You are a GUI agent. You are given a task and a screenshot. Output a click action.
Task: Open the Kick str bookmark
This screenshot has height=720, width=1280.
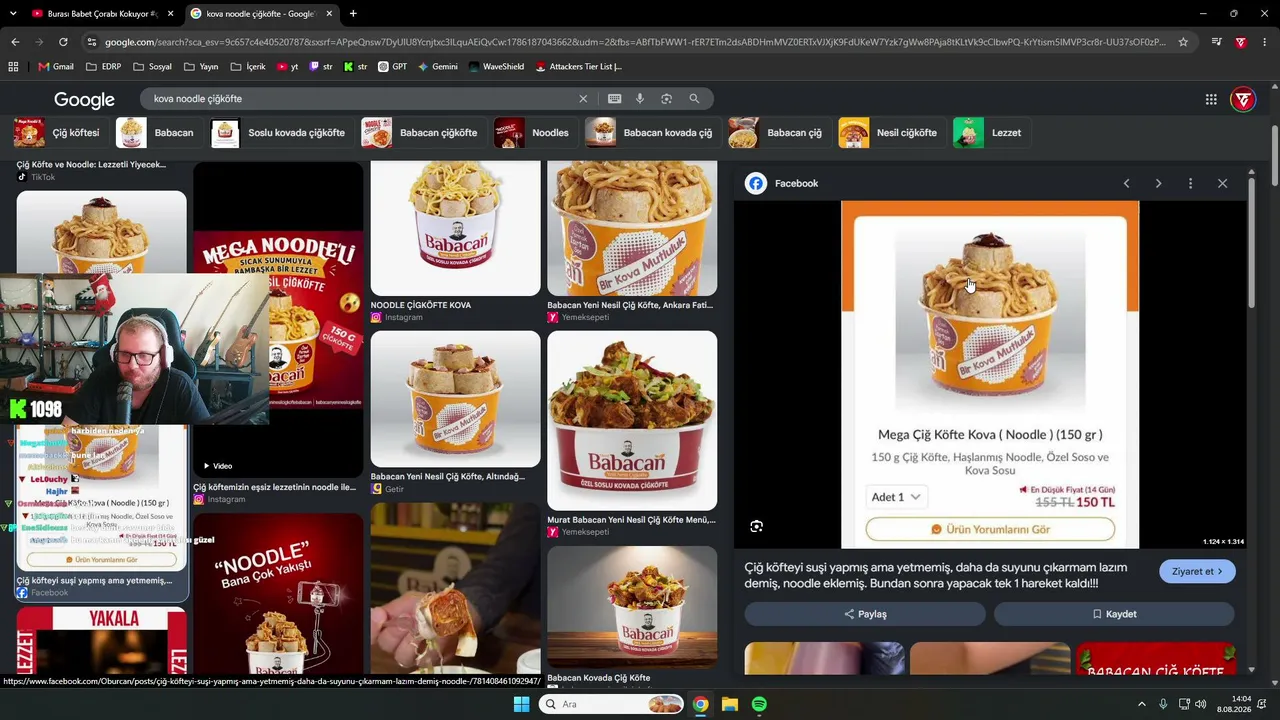[355, 67]
